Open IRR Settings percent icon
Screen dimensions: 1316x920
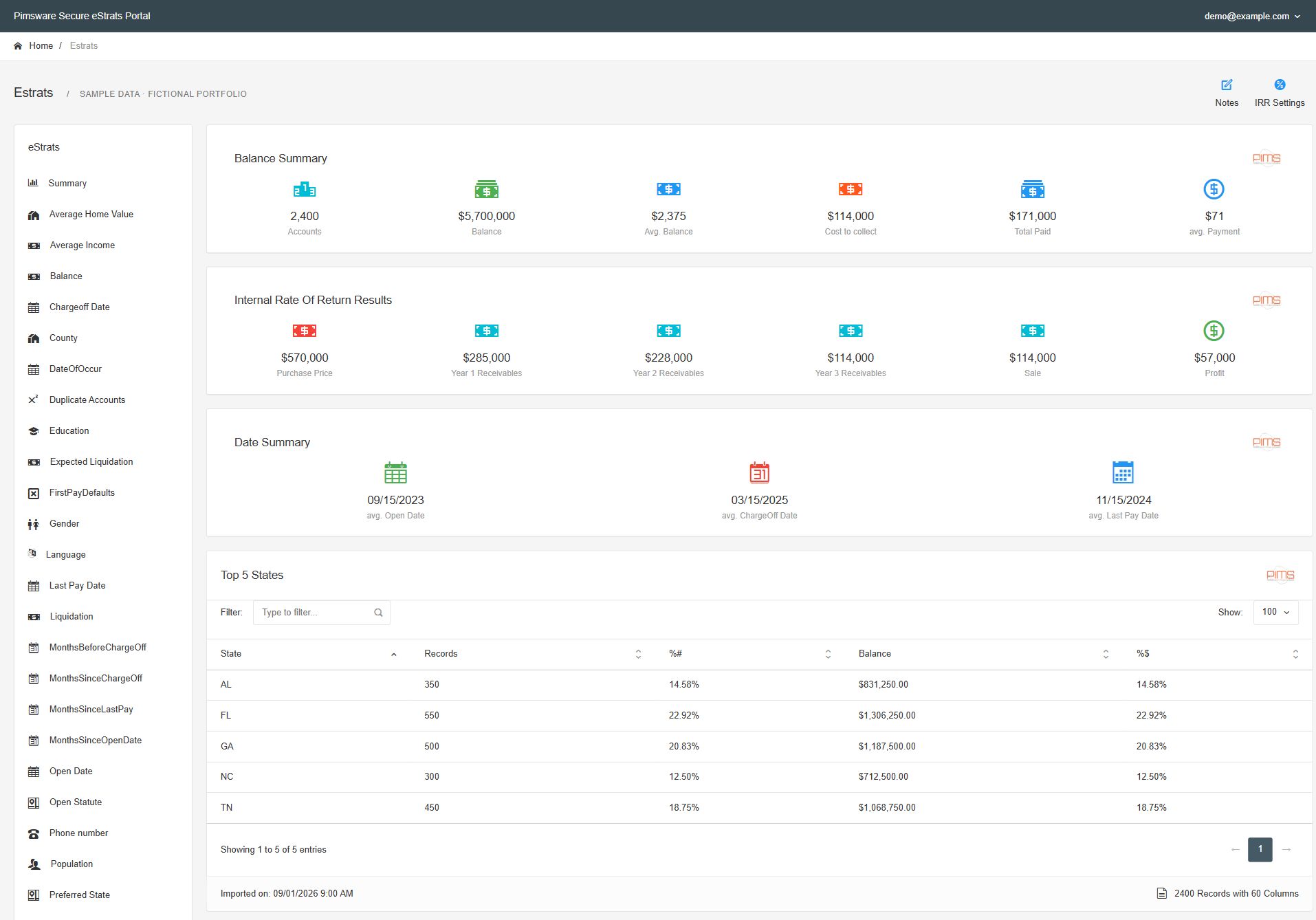[x=1280, y=85]
